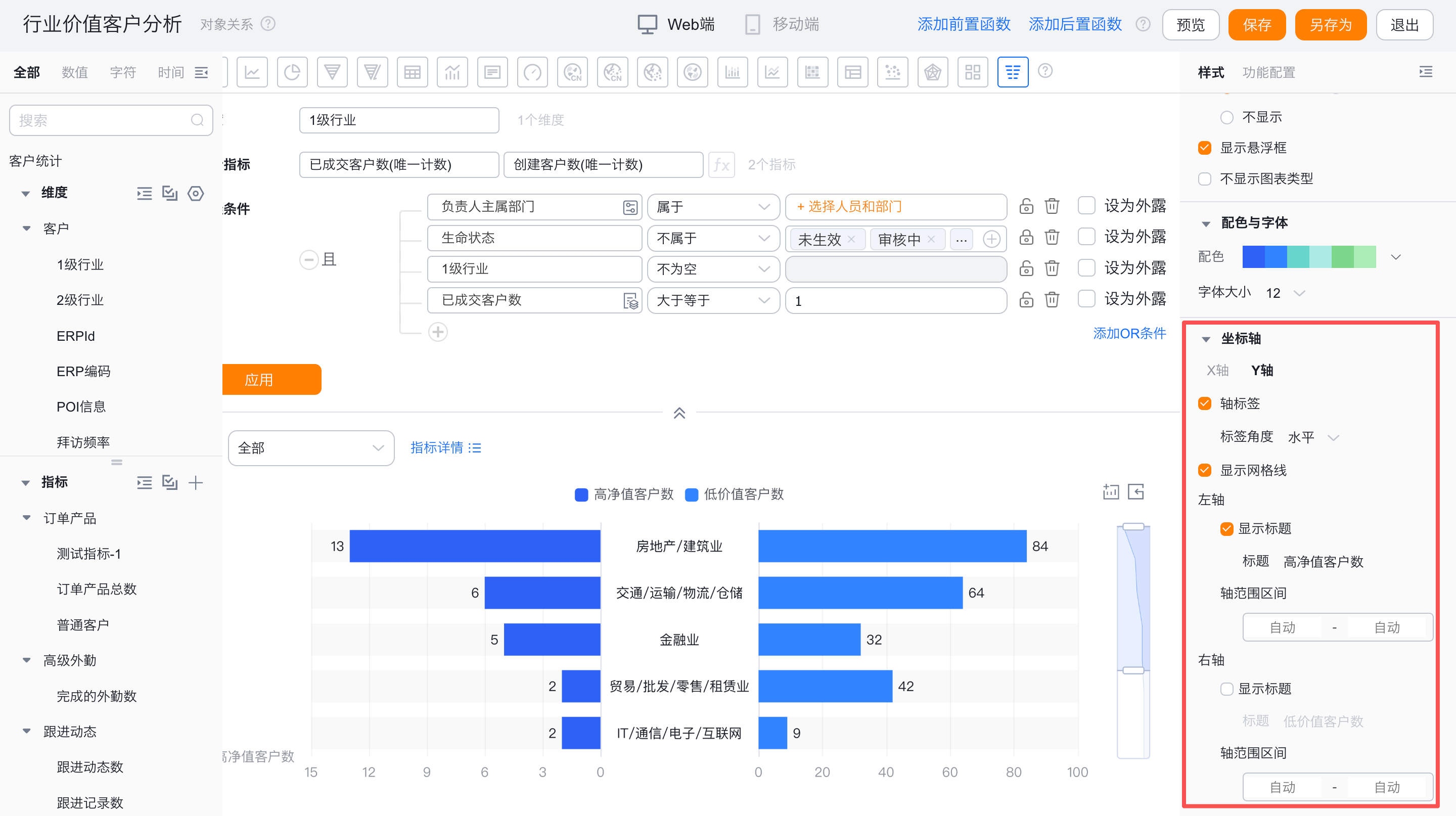Collapse config area with double-up arrow
1456x816 pixels.
(x=679, y=413)
